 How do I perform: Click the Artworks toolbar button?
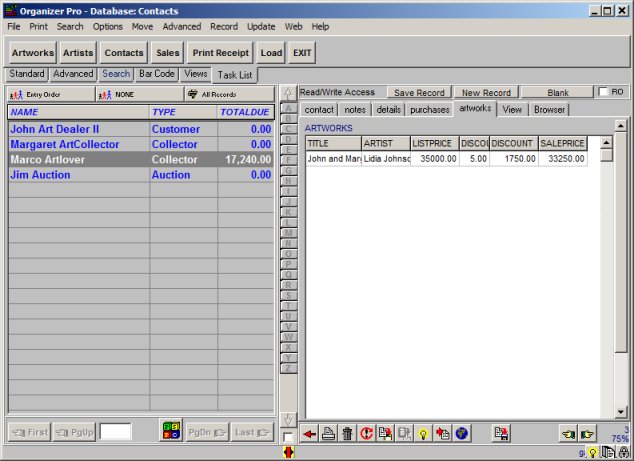(x=33, y=53)
